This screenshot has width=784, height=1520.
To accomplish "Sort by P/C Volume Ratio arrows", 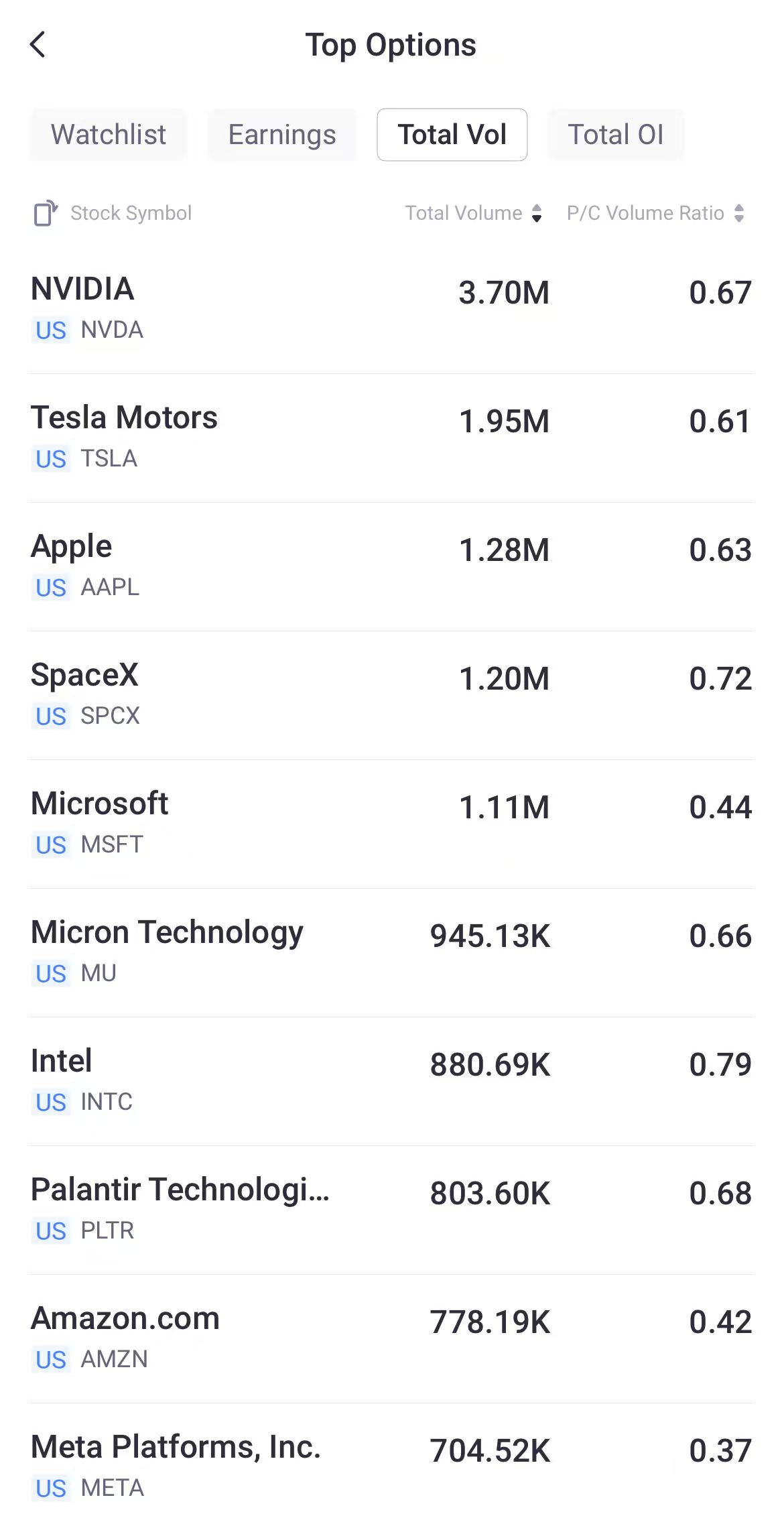I will pos(739,213).
